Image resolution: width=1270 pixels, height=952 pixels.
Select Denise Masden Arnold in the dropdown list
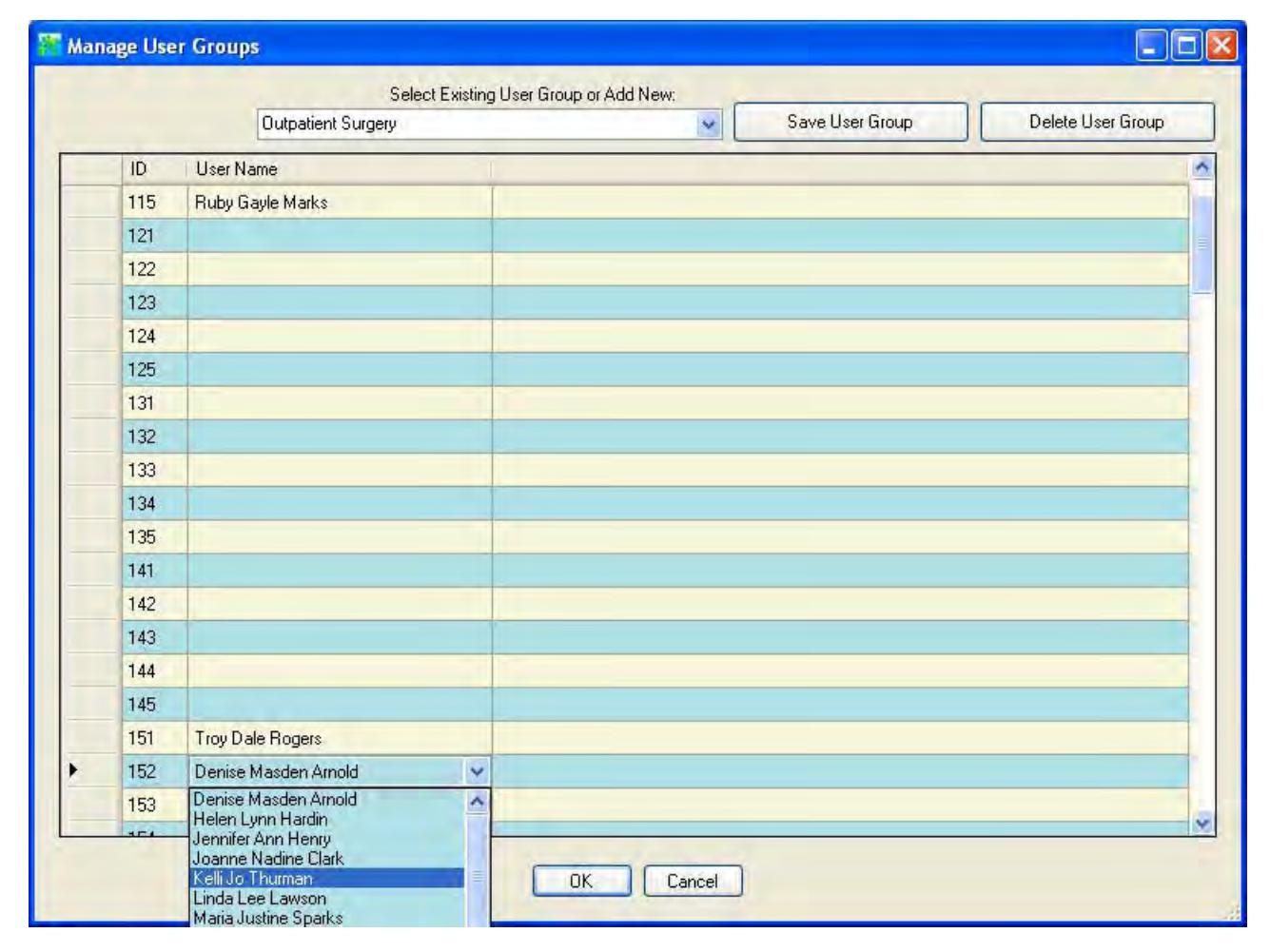point(327,800)
